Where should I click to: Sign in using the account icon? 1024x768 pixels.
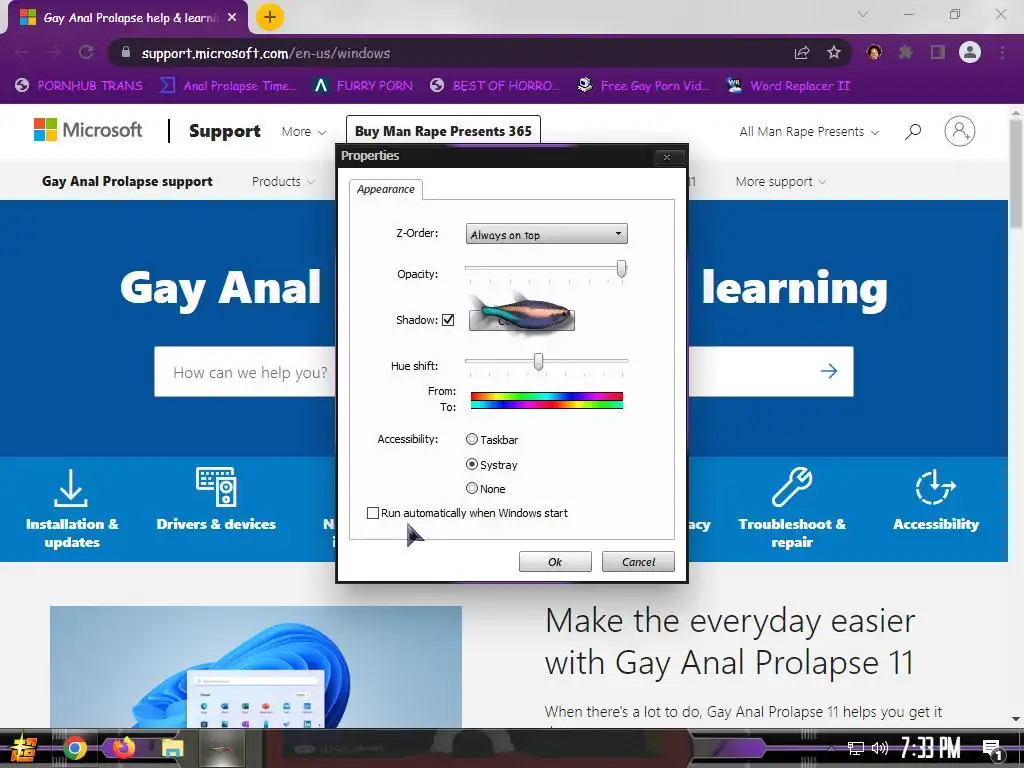click(x=959, y=131)
